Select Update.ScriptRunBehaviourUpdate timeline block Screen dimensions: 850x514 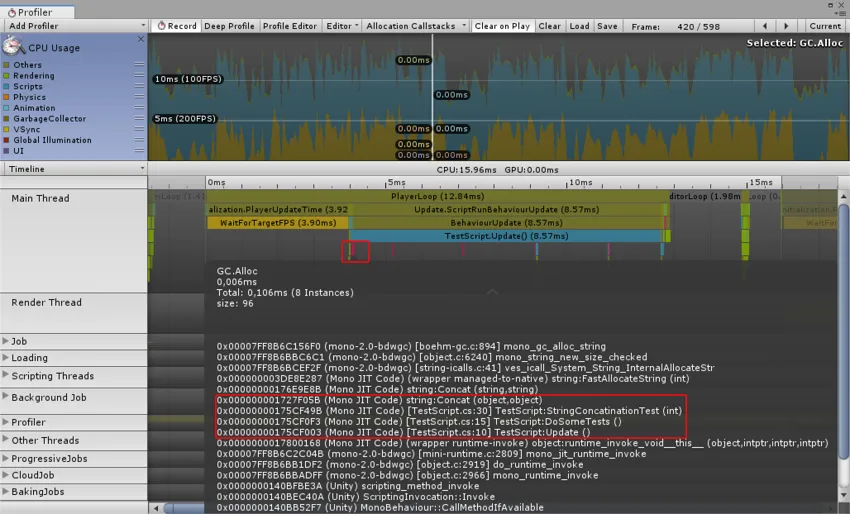(x=507, y=209)
